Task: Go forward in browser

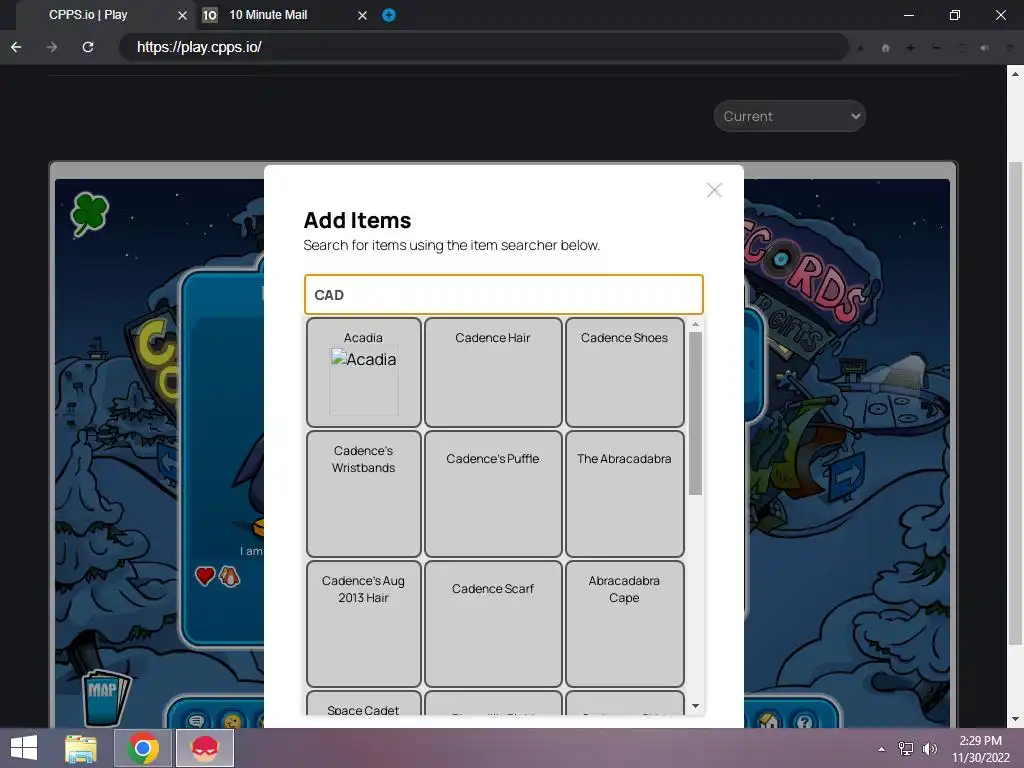Action: click(52, 47)
